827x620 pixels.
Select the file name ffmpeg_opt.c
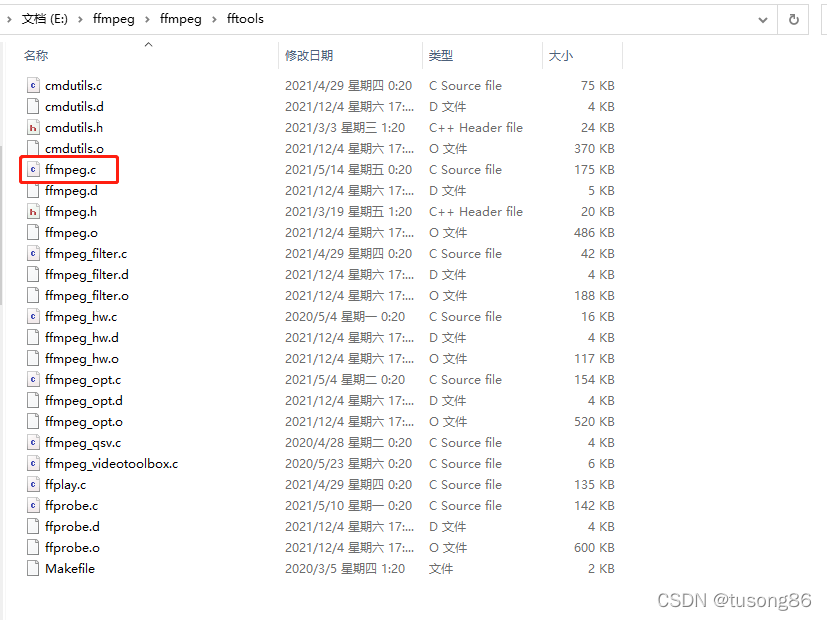[83, 380]
